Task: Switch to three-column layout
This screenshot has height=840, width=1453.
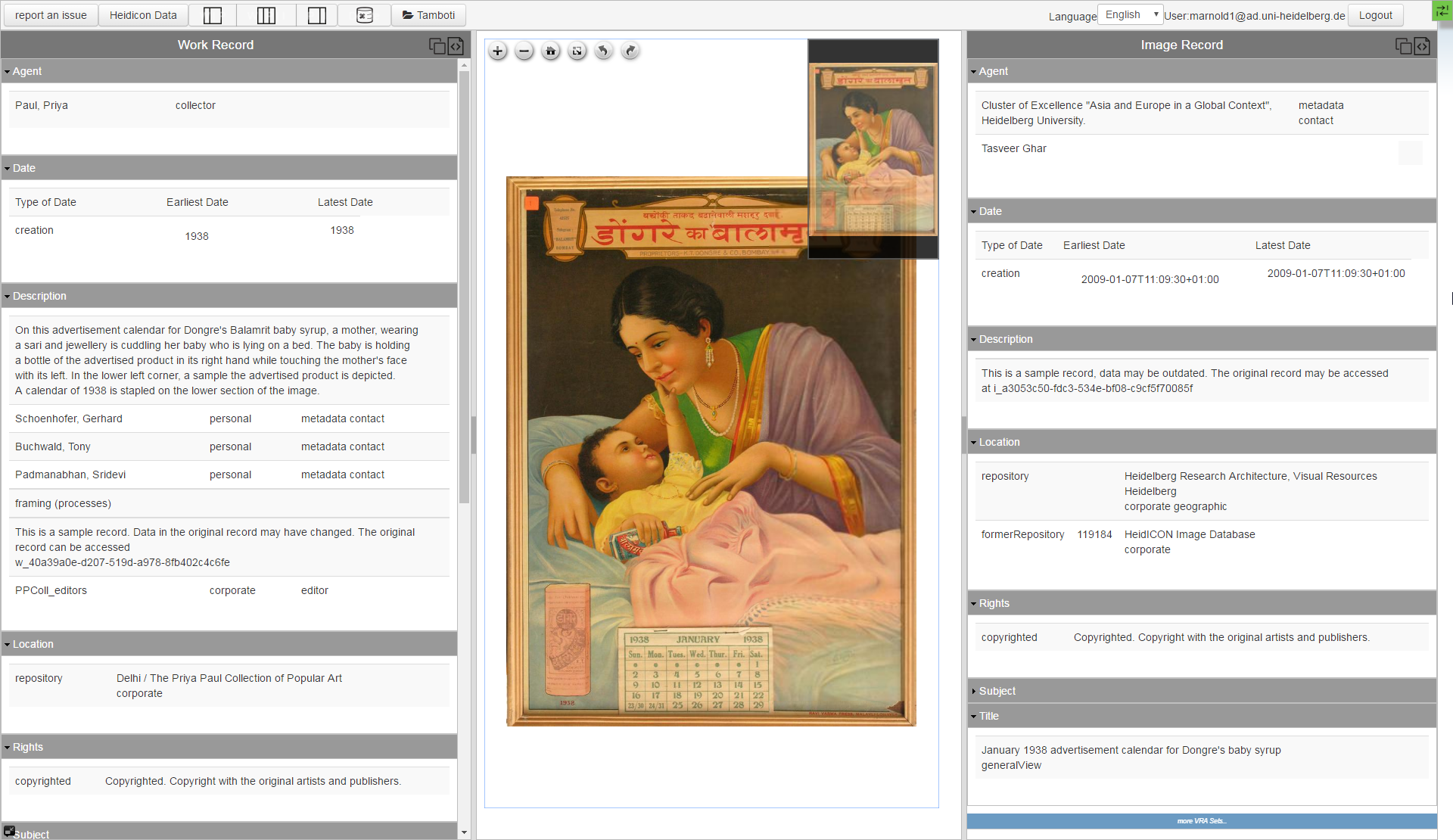Action: pyautogui.click(x=266, y=15)
